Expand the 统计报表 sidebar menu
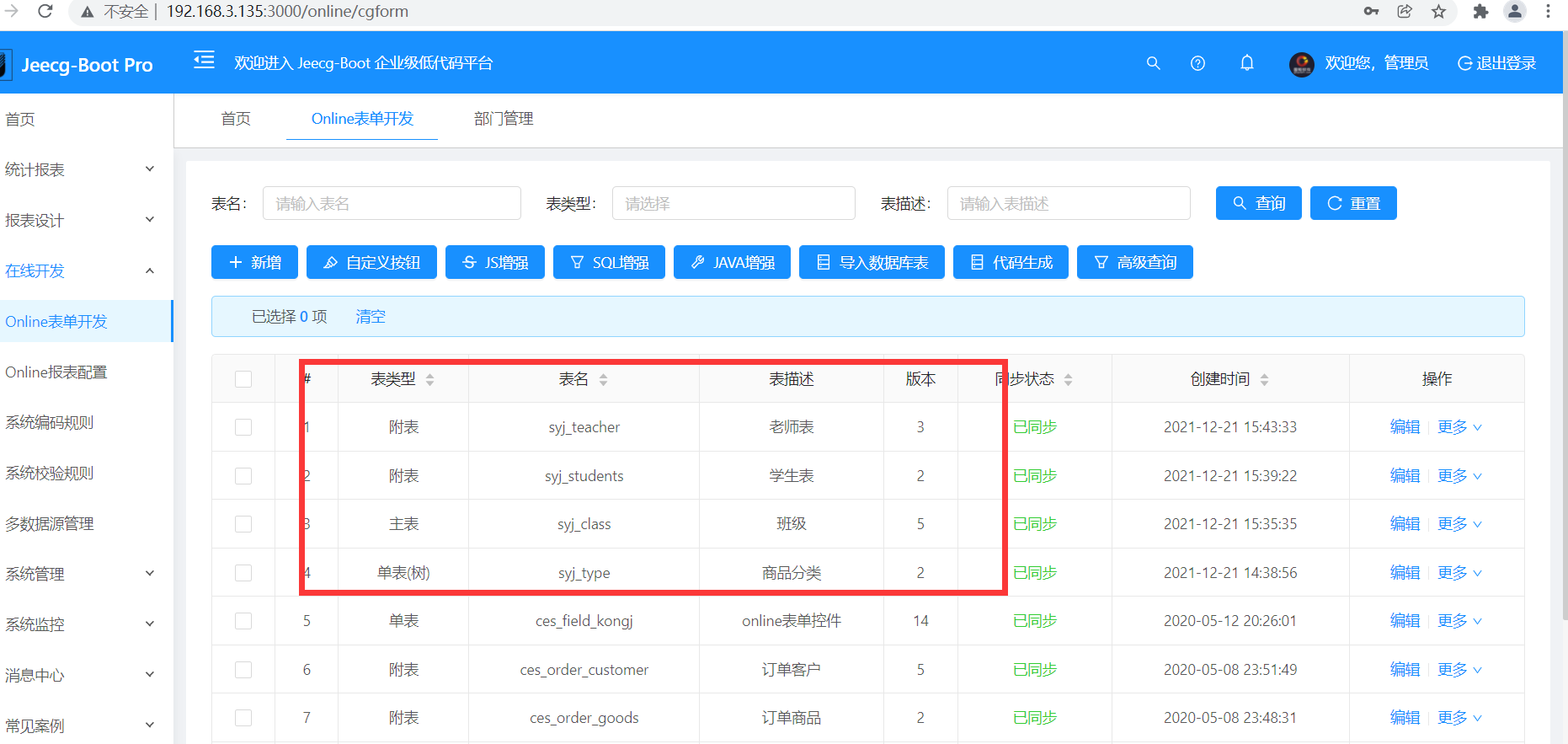 click(80, 169)
